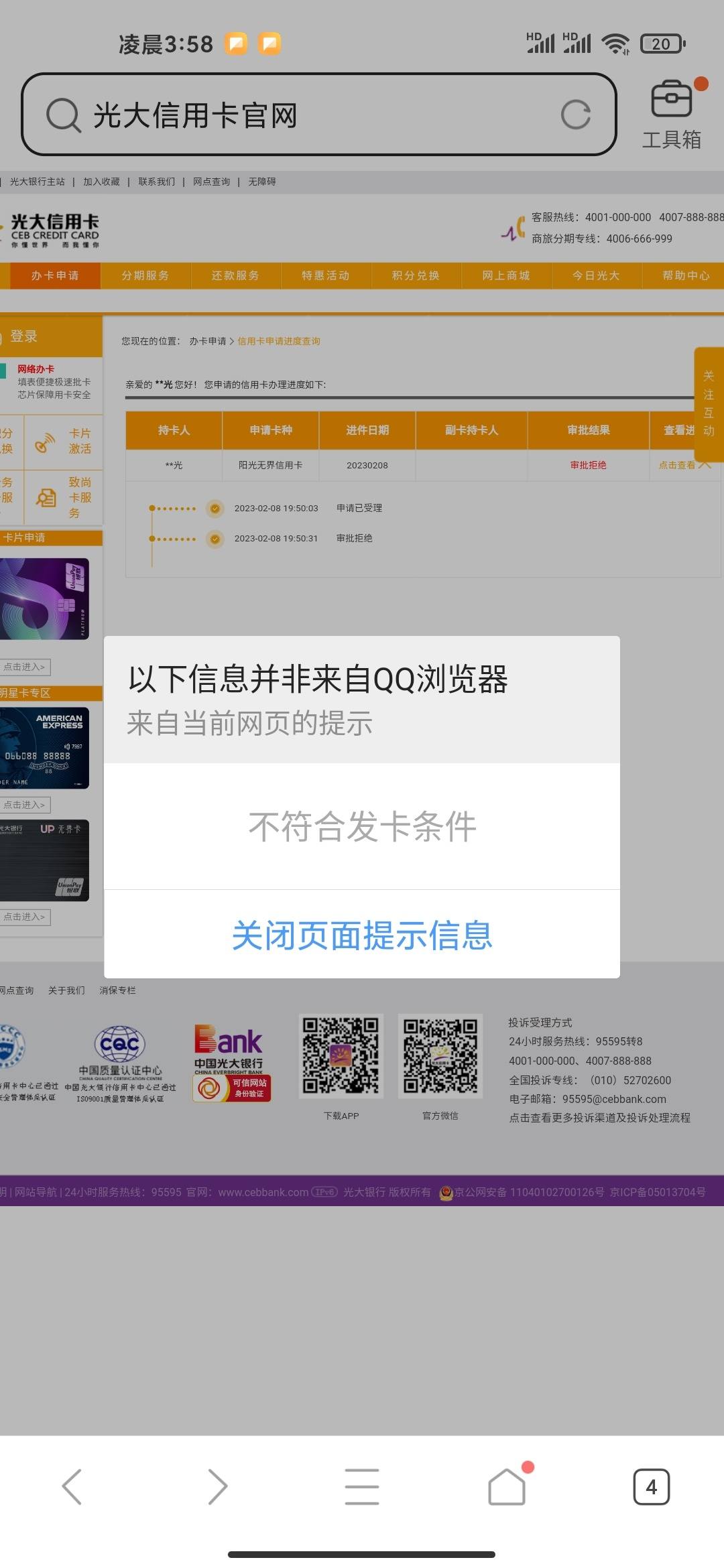Click the 京公网安备 11040102700126号 link

tap(530, 1192)
